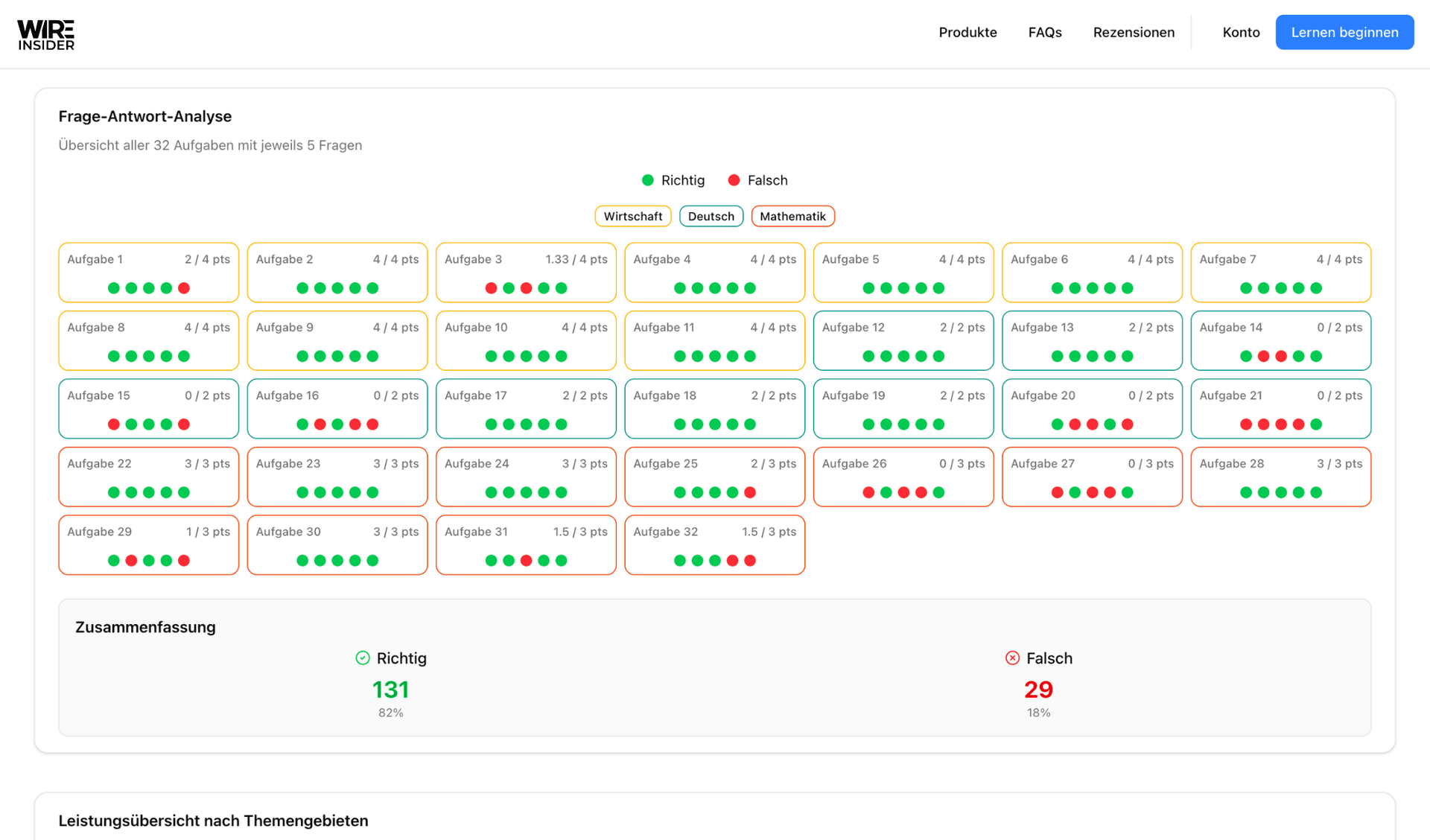Click the Aufgabe 32 card

tap(715, 545)
